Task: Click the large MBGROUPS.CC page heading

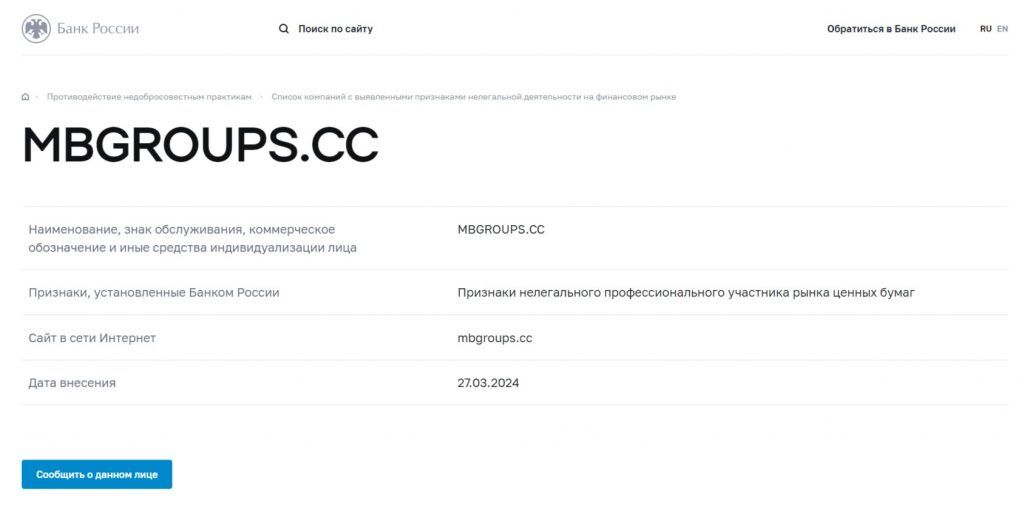Action: [200, 145]
